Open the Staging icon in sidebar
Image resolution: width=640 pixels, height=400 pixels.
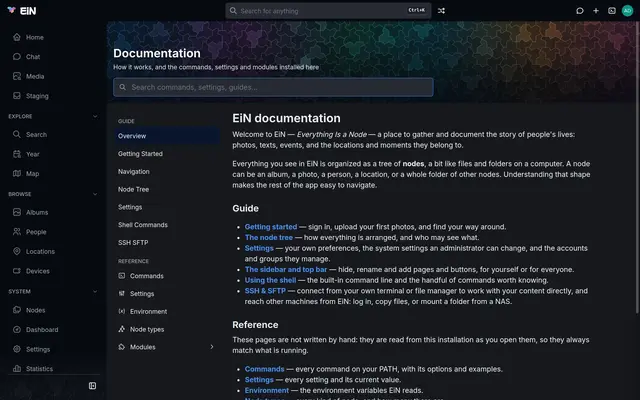(17, 96)
